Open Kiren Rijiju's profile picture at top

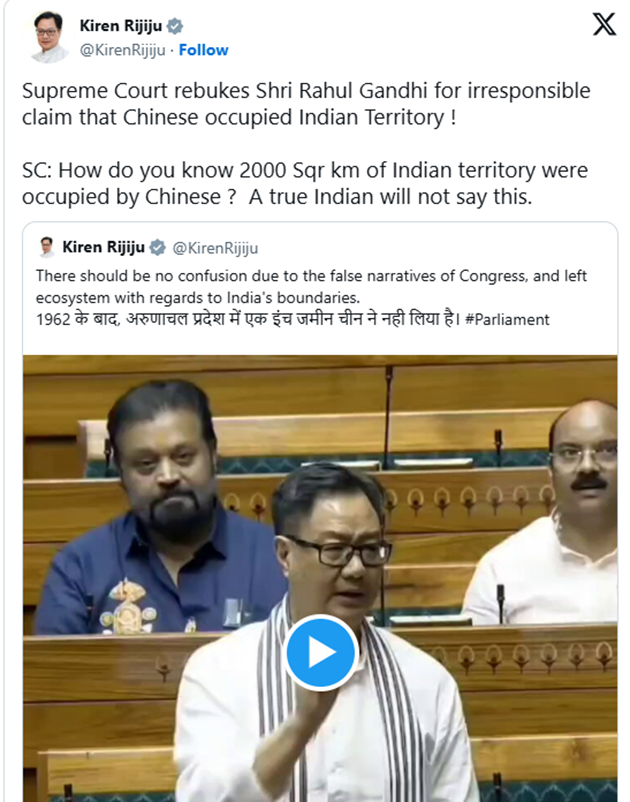(48, 36)
